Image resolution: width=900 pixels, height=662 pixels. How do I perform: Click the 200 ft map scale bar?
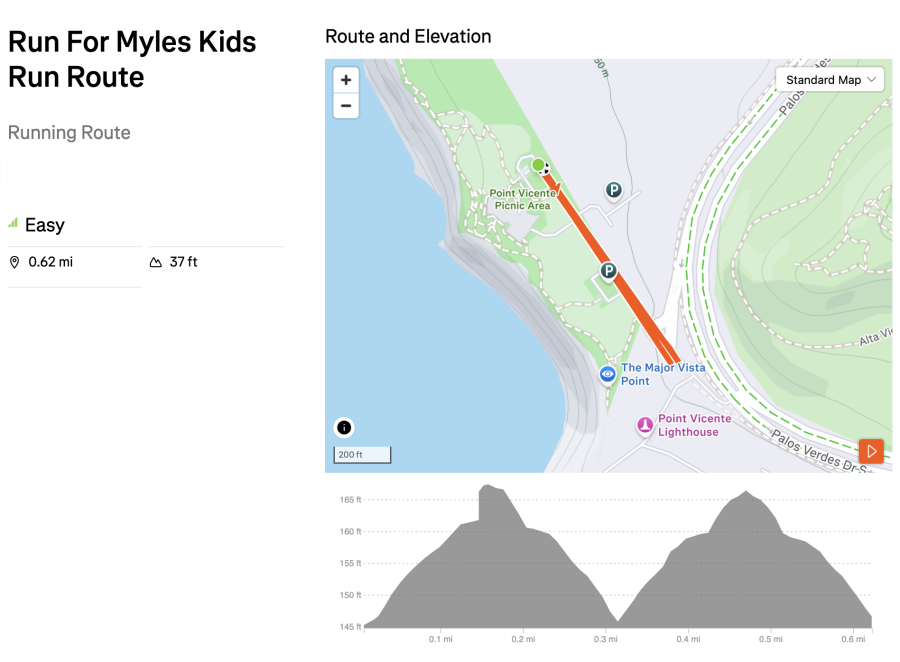coord(361,455)
